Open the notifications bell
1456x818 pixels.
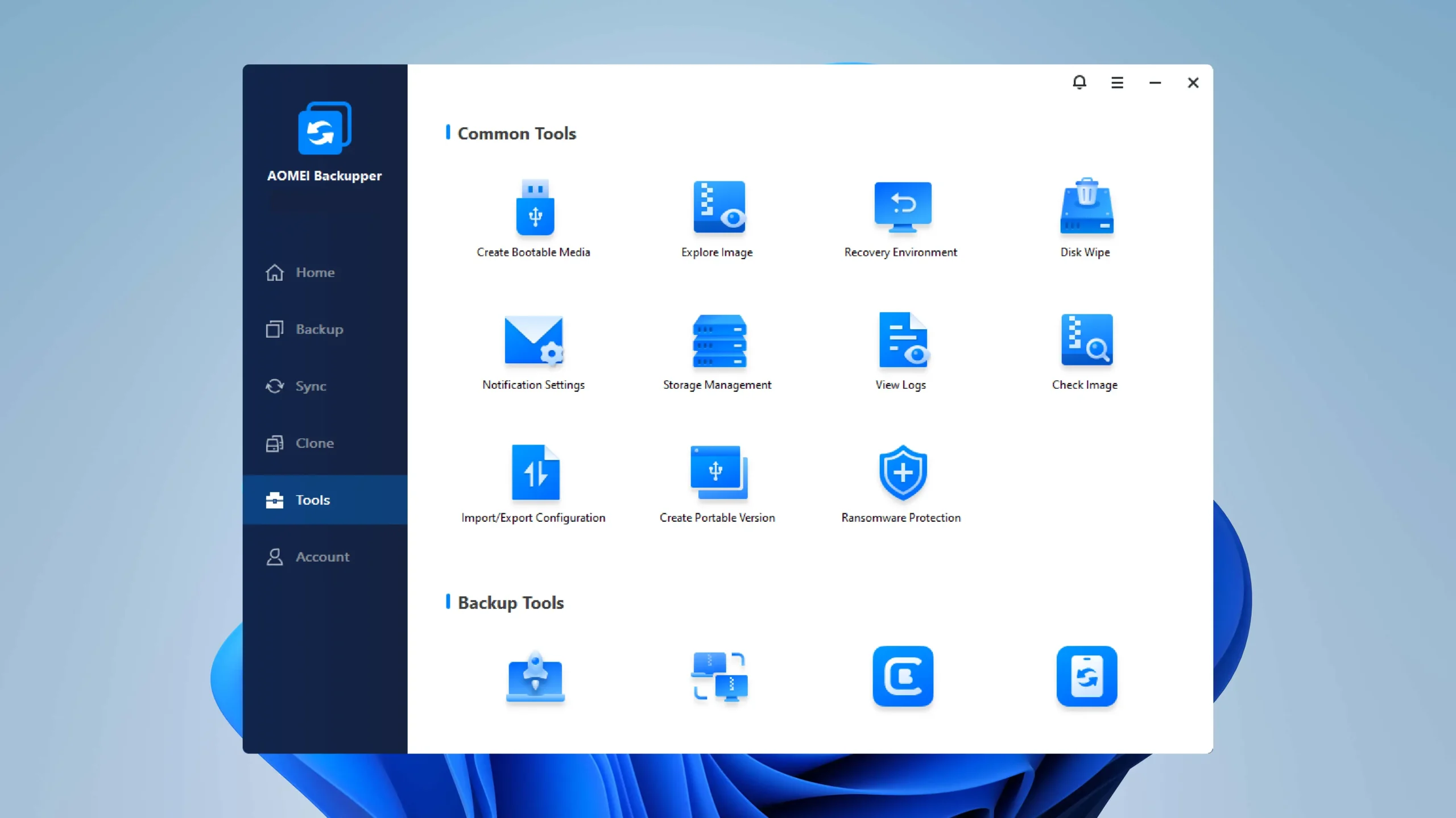tap(1079, 82)
